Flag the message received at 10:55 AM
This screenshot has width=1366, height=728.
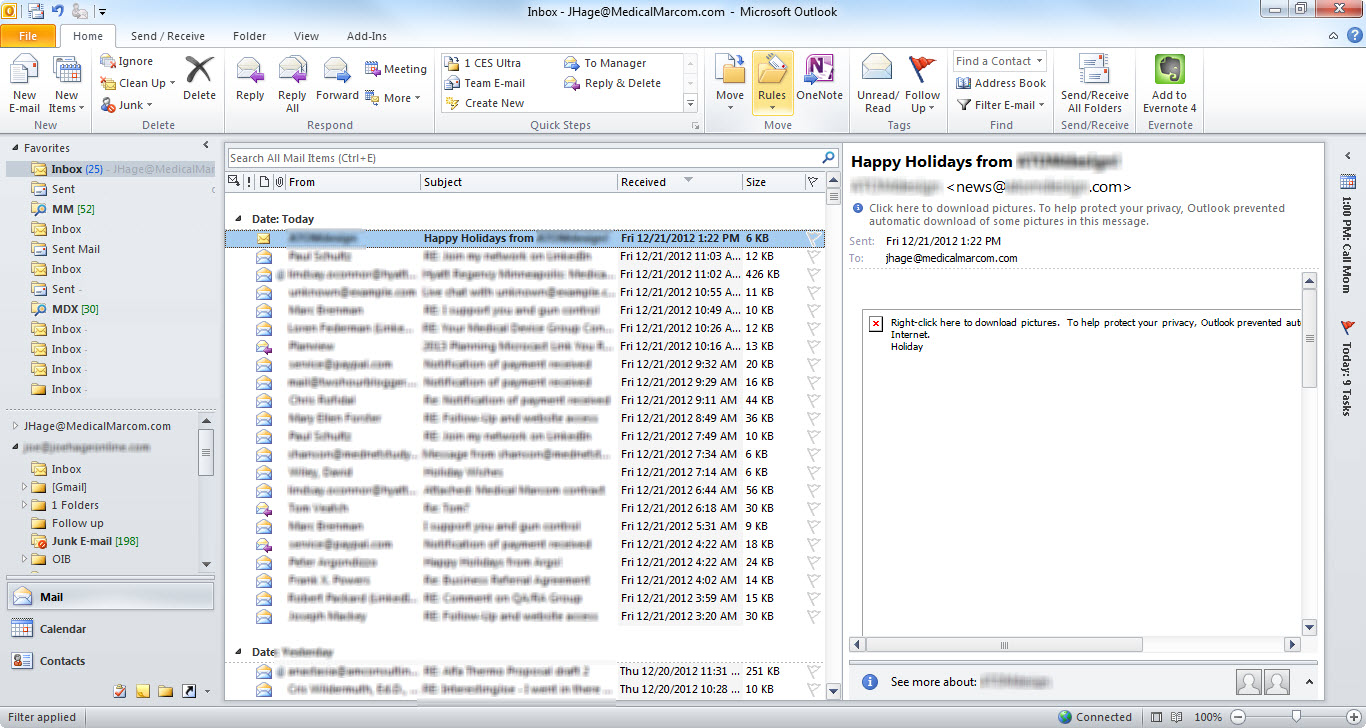coord(813,292)
